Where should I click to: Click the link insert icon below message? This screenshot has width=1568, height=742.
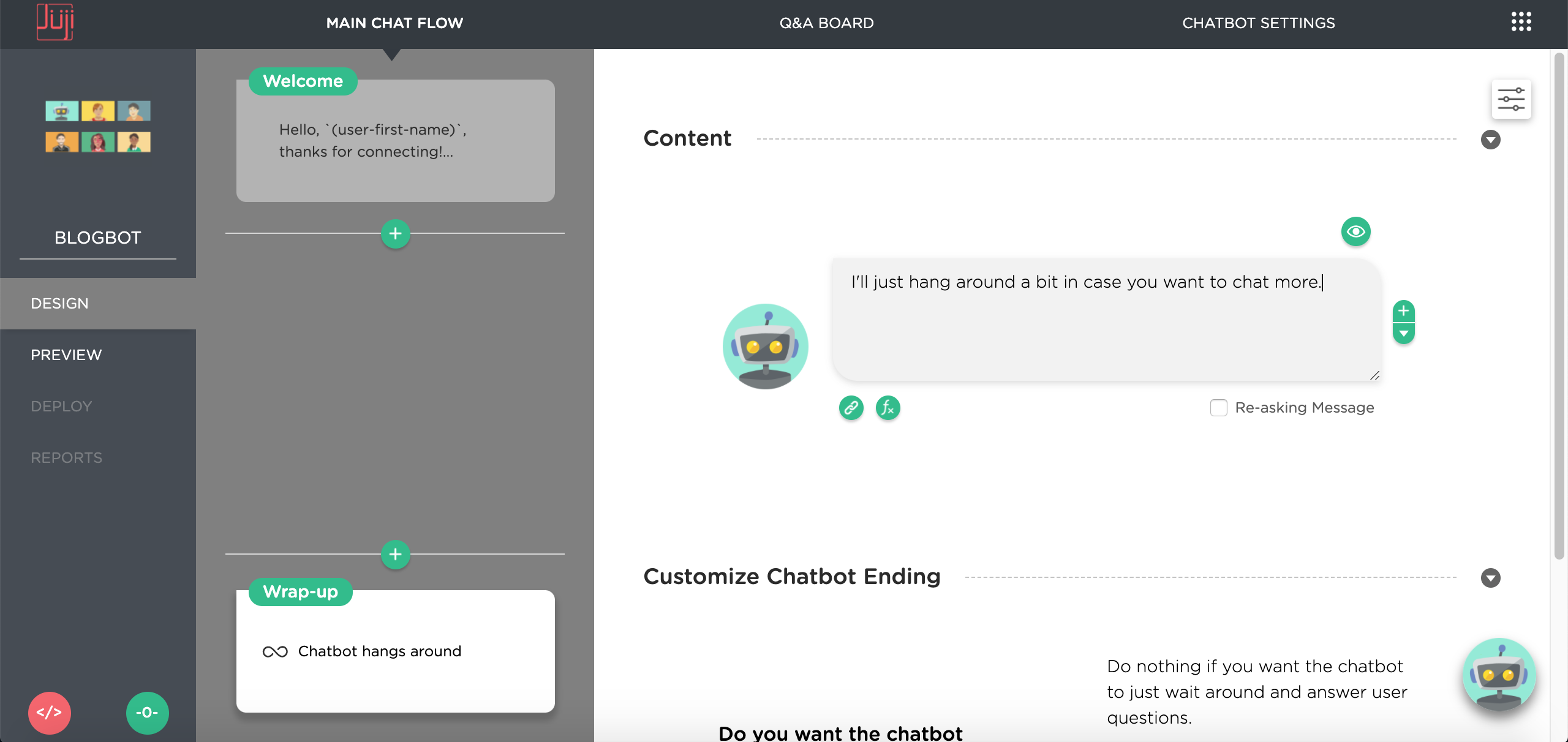pyautogui.click(x=851, y=407)
